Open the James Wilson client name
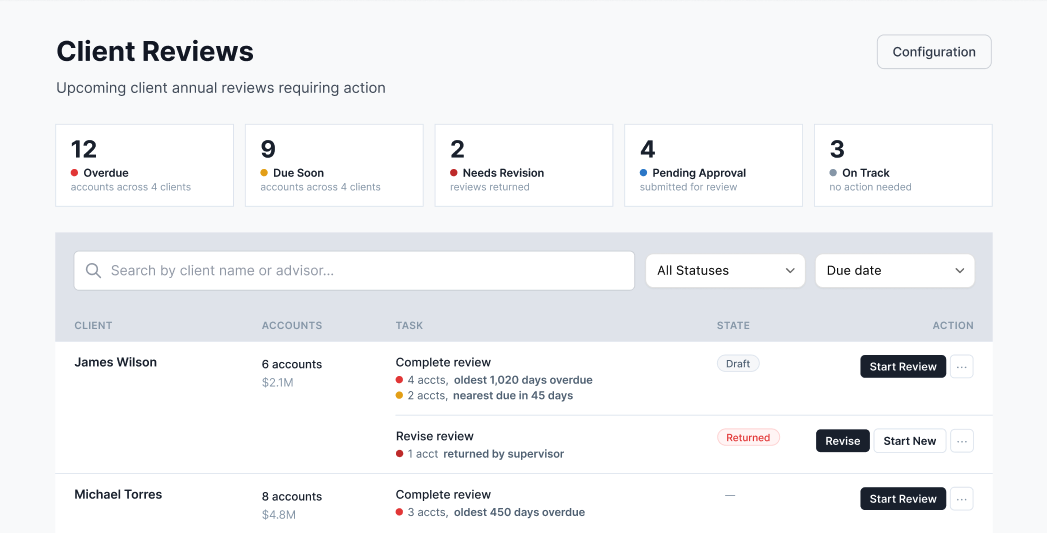Screen dimensions: 1047x533 (116, 363)
